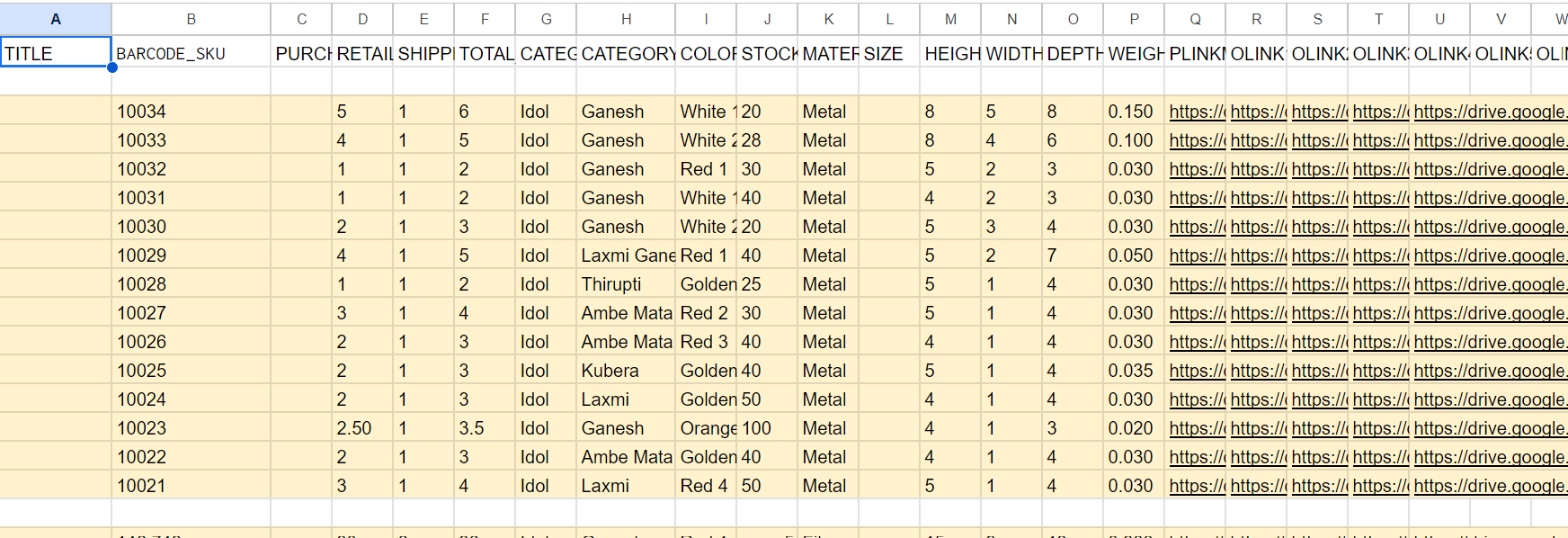Screen dimensions: 1568x538
Task: Click the Kubera category cell
Action: [626, 371]
